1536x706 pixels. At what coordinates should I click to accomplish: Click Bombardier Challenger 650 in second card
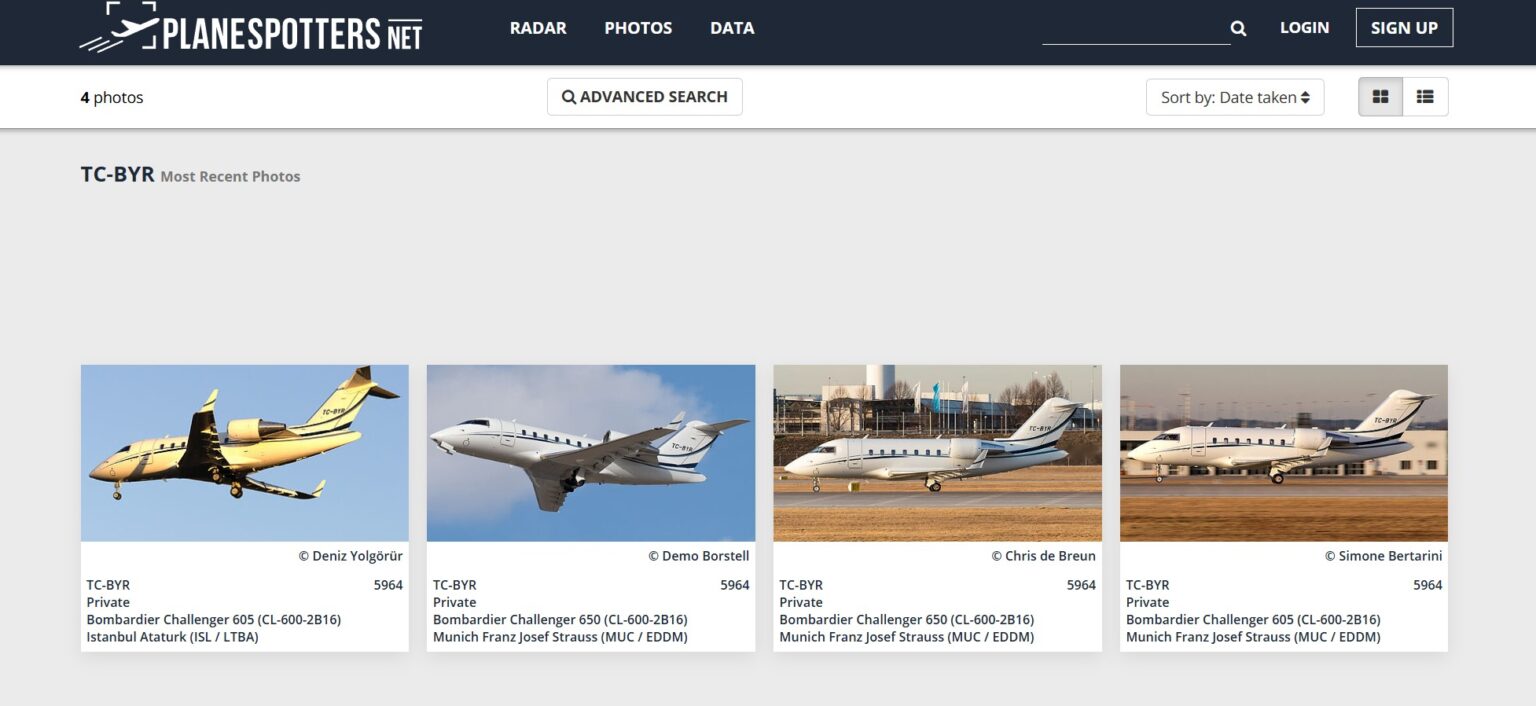[560, 620]
